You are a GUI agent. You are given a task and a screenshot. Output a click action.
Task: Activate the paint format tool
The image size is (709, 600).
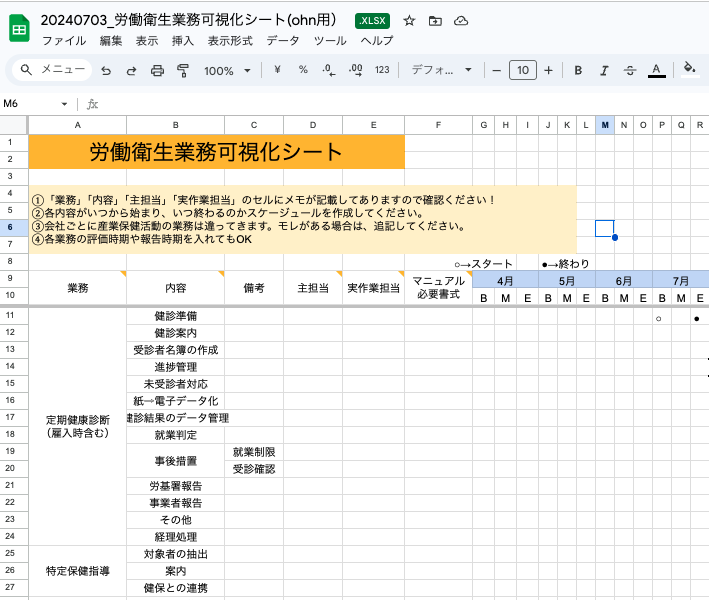click(183, 71)
